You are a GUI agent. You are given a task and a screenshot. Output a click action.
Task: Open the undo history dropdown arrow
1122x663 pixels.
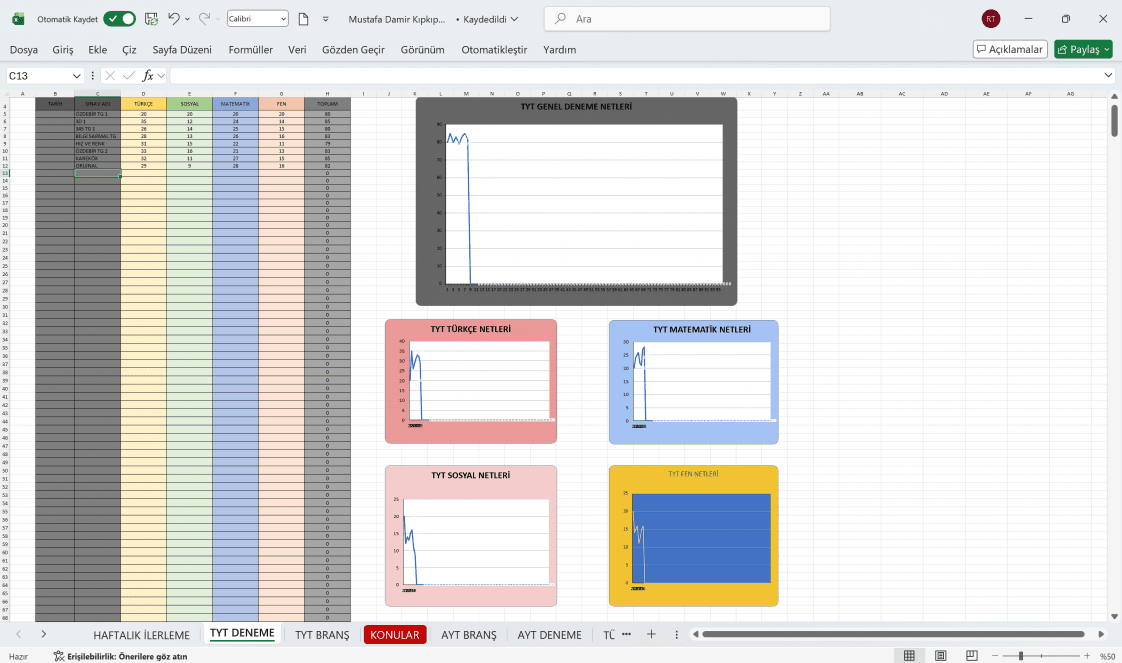pos(187,19)
